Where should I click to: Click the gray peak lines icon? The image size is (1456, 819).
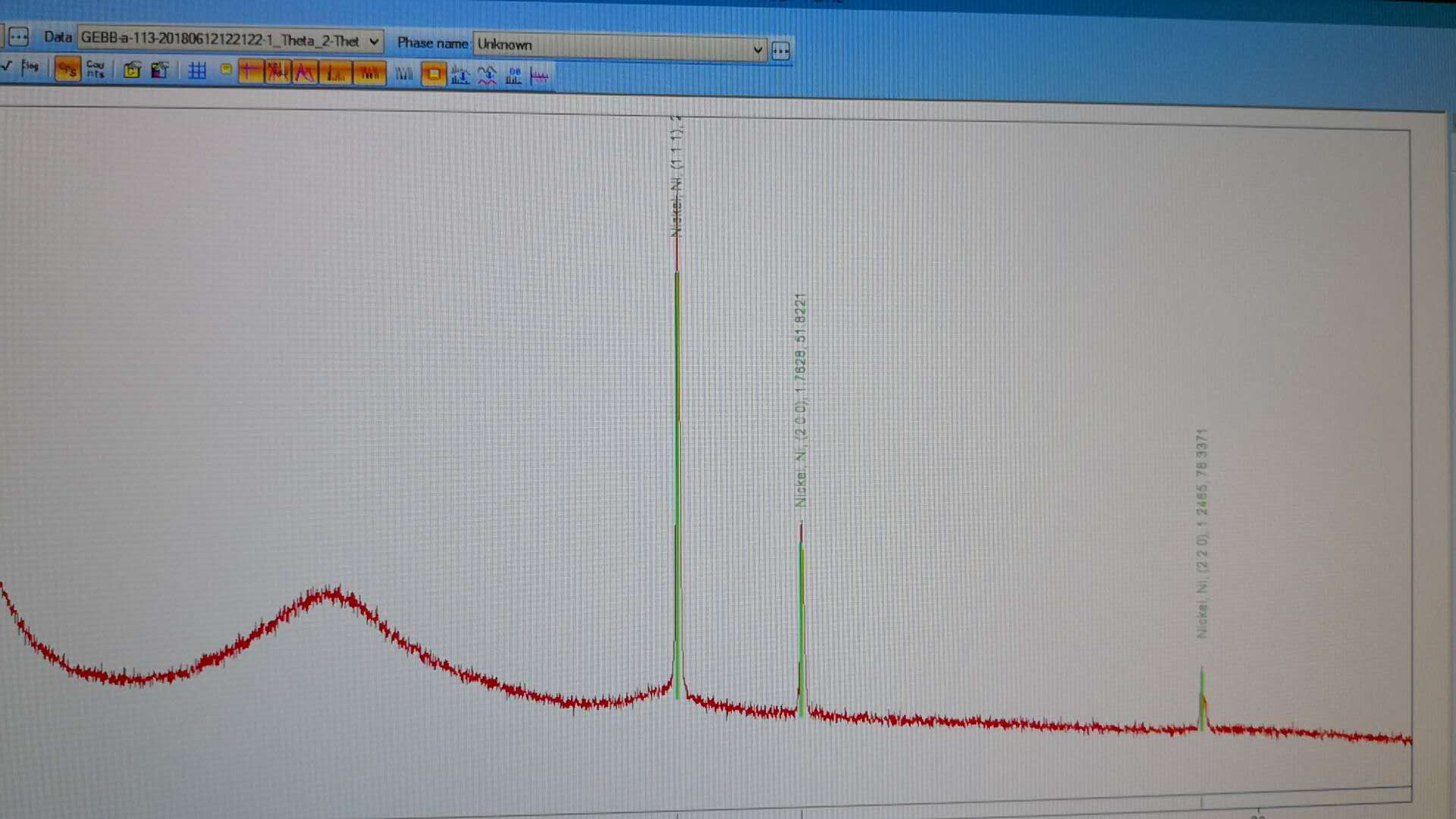403,74
